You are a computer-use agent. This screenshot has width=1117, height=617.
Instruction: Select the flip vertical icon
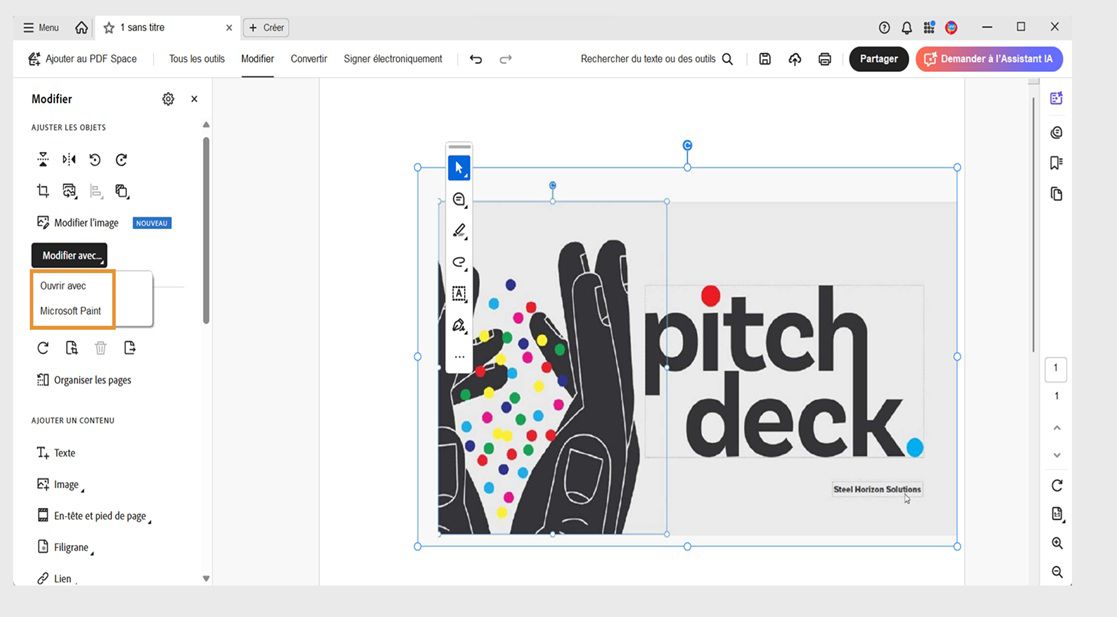43,159
